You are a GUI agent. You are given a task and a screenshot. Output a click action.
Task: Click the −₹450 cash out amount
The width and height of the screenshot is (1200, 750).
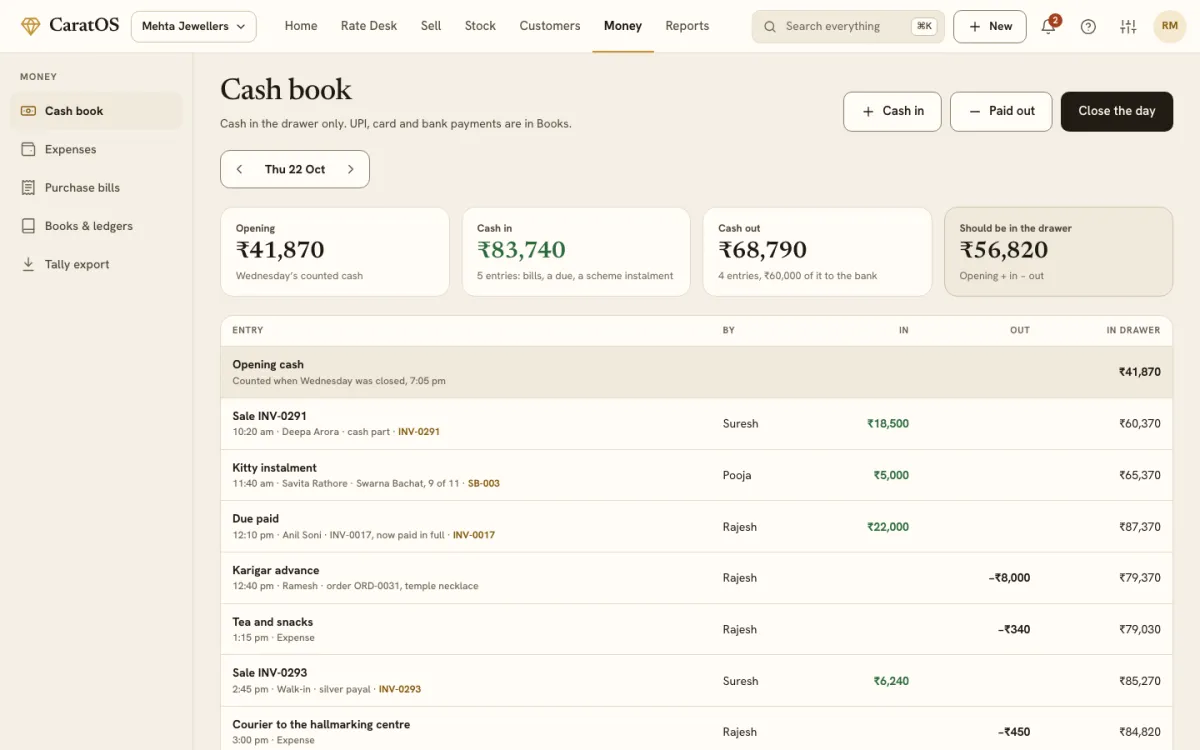1014,732
